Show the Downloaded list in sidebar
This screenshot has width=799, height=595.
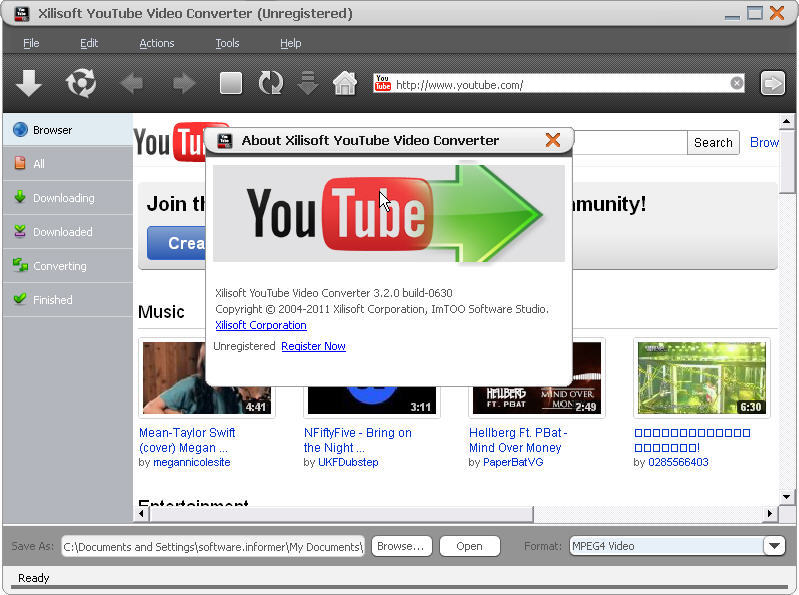tap(68, 232)
